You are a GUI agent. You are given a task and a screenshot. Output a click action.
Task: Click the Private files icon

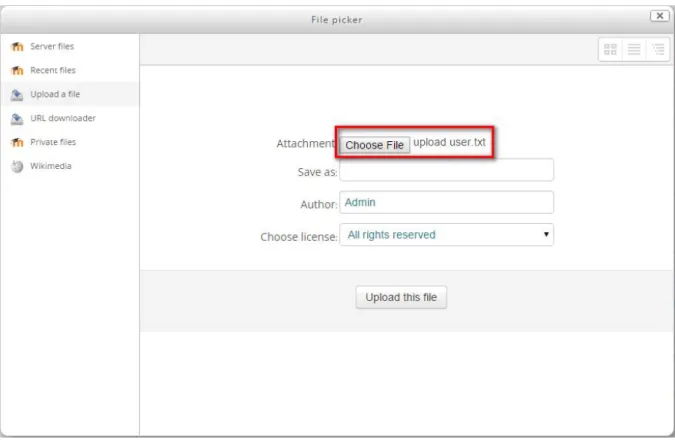(17, 142)
